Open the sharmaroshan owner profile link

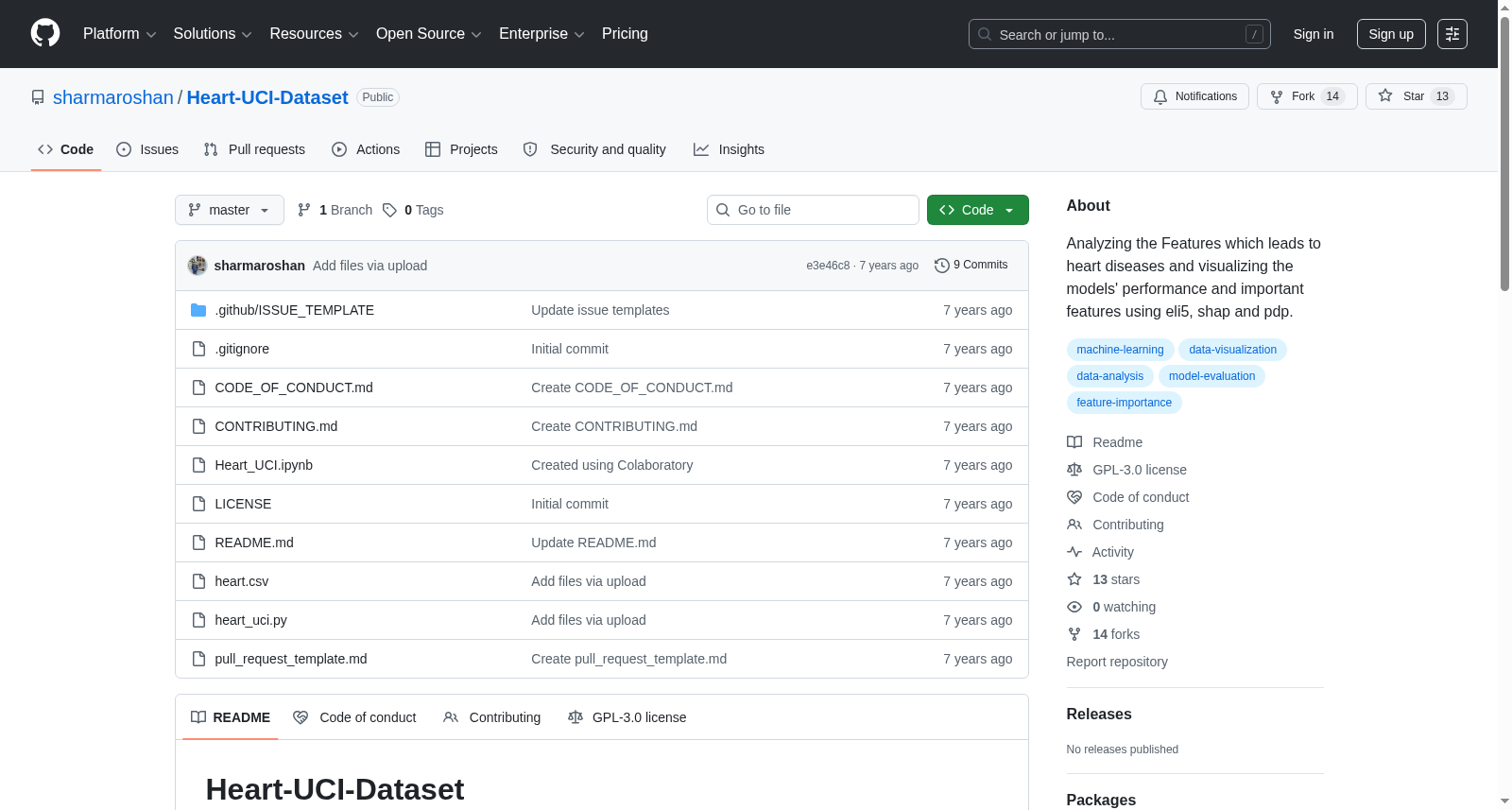[113, 97]
